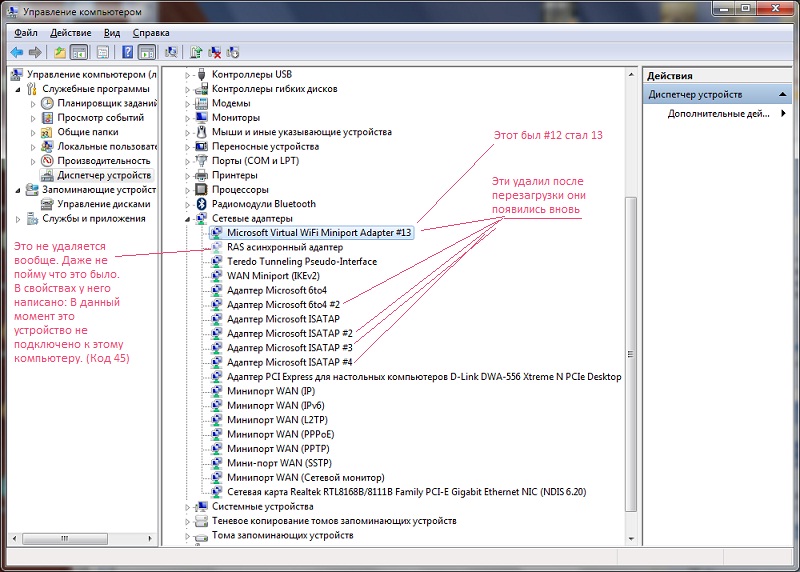
Task: Open the Properties toolbar icon
Action: click(x=103, y=52)
